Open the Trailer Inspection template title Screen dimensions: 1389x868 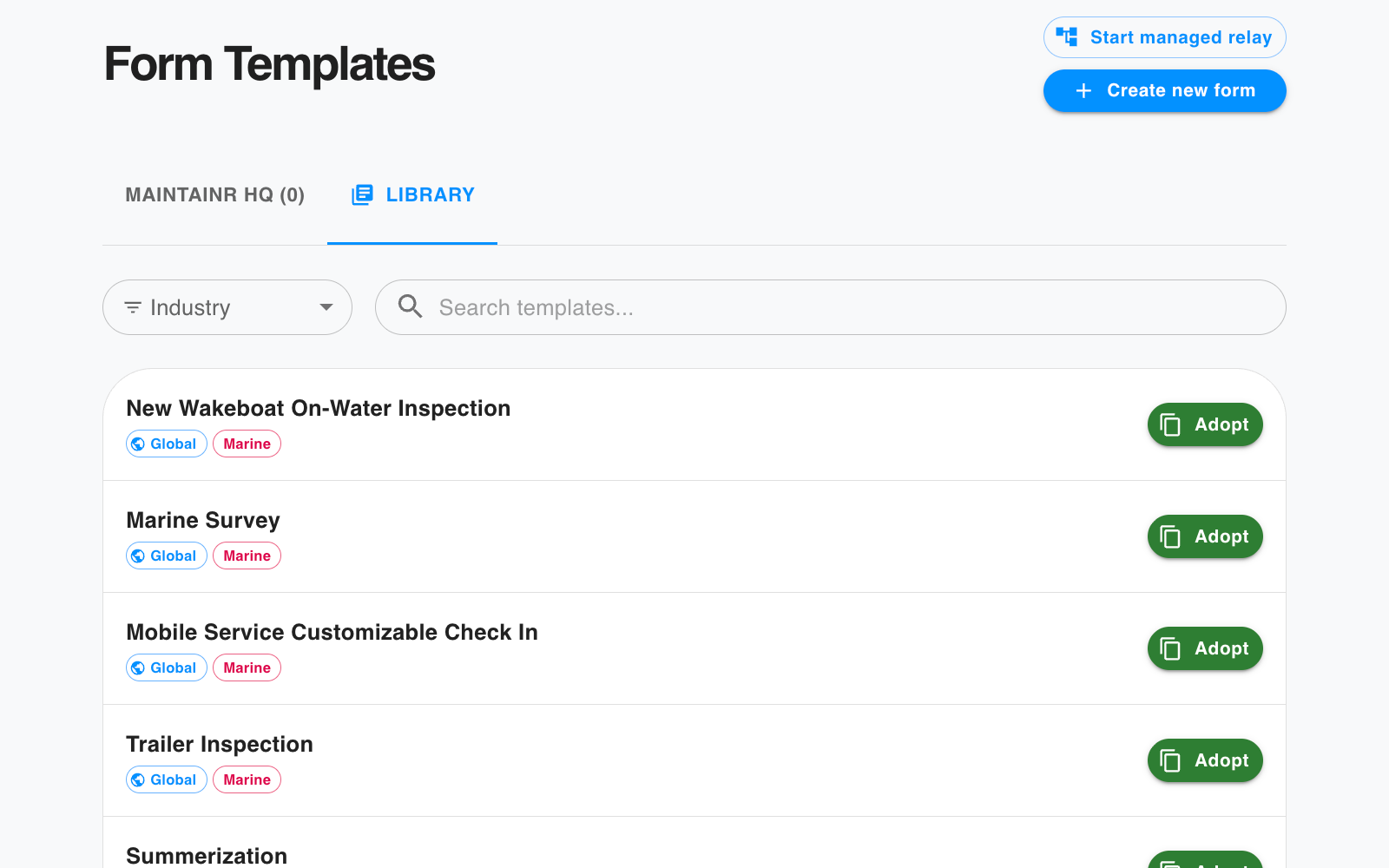coord(220,745)
